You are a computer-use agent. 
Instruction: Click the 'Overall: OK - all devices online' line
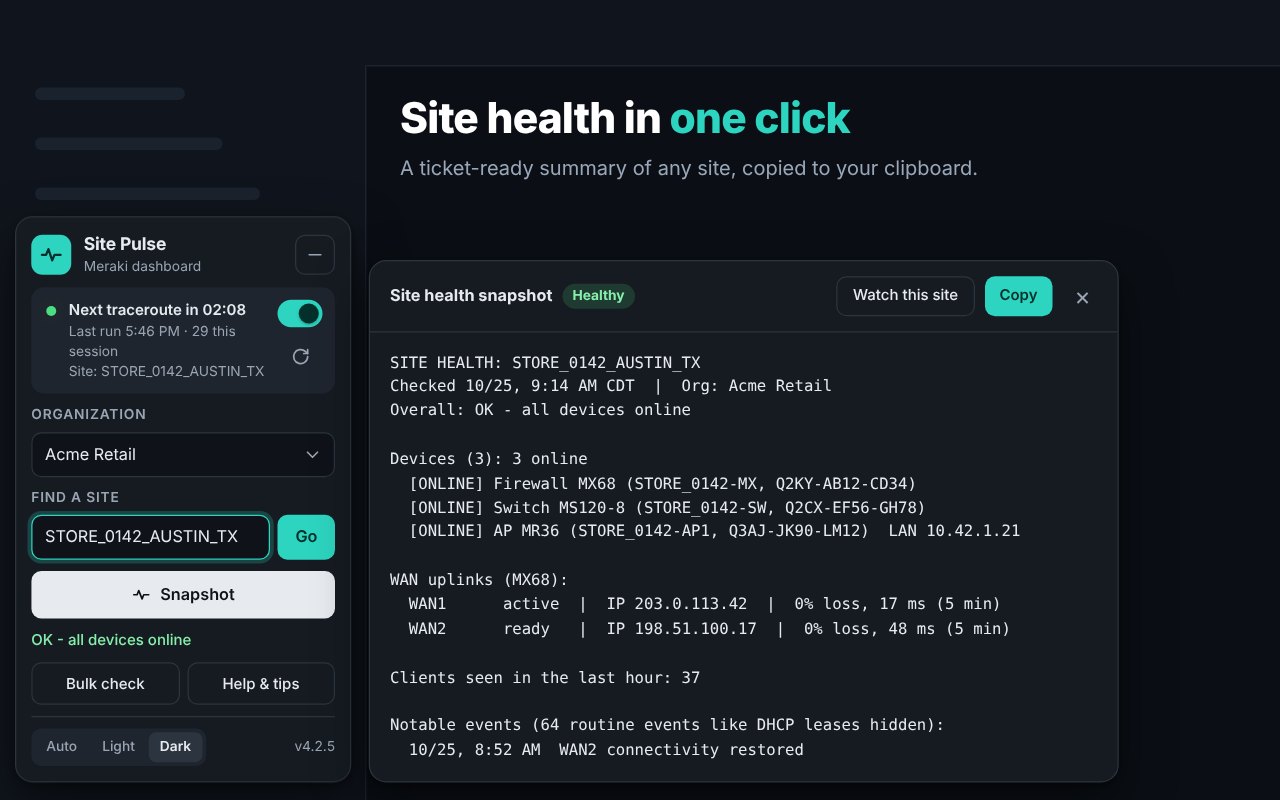point(540,410)
